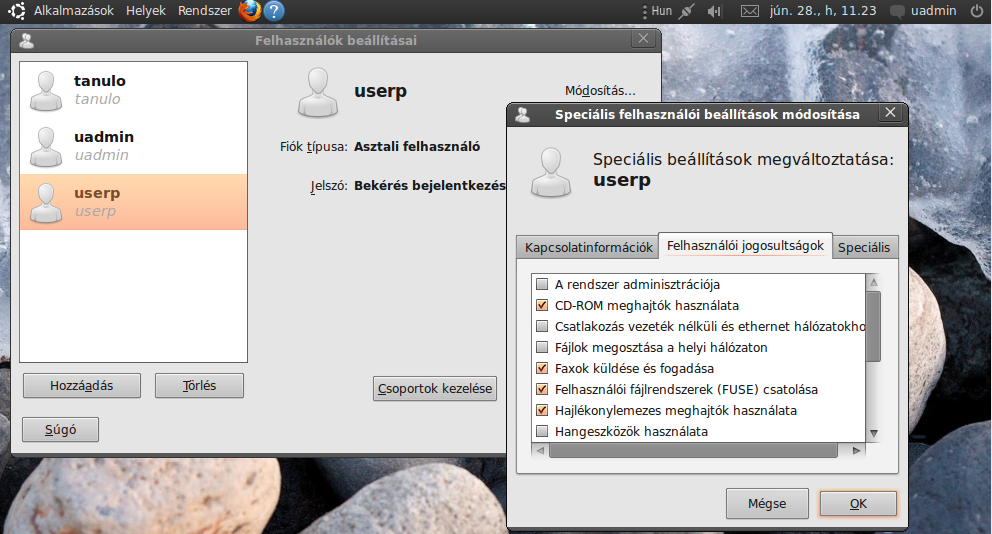
Task: Toggle 'Hangeszközök használata' checkbox
Action: coord(543,432)
